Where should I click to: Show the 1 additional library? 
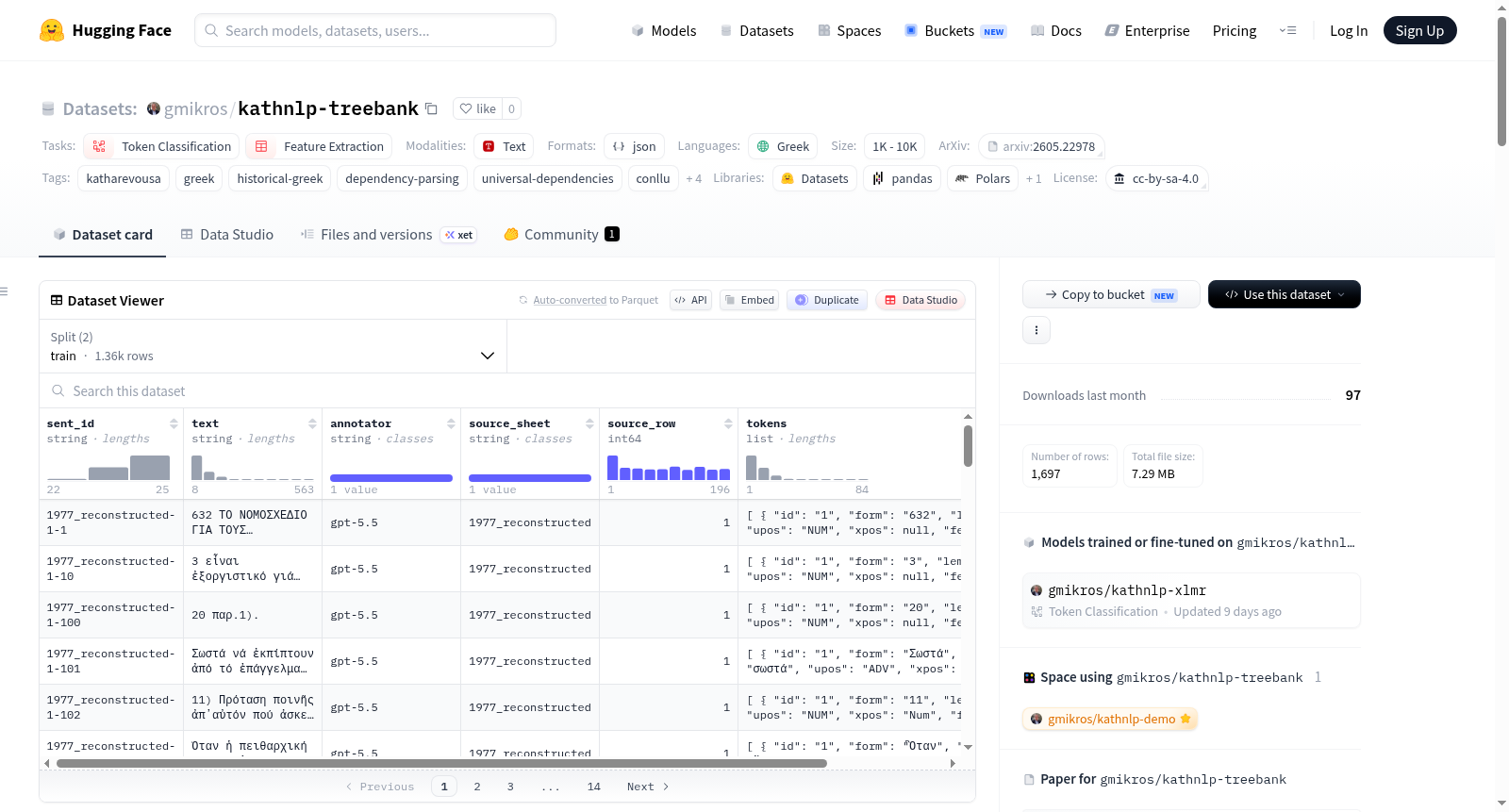point(1034,178)
